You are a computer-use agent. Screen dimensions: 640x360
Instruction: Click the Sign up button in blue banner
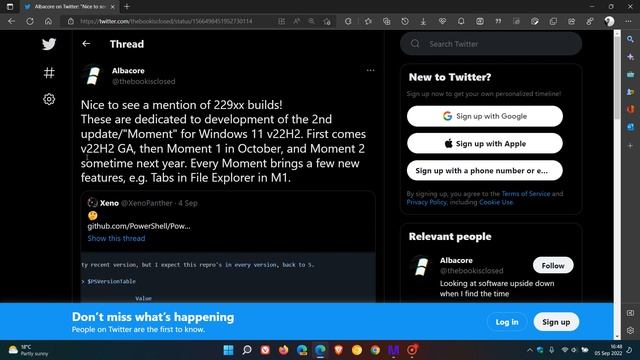pos(556,322)
